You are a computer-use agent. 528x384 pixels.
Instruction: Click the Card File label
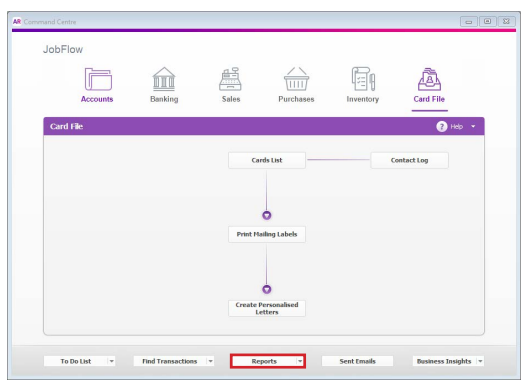pyautogui.click(x=429, y=99)
